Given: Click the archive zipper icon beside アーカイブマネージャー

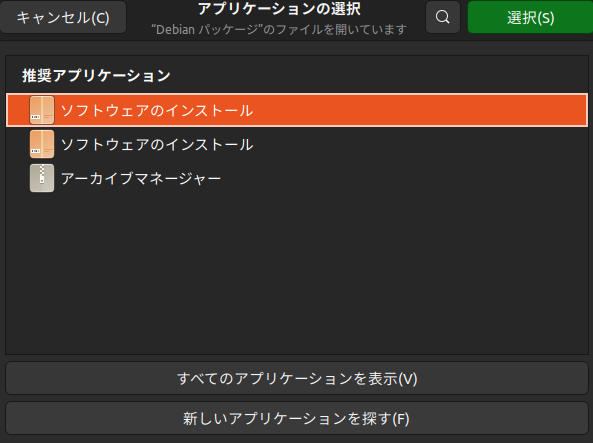Looking at the screenshot, I should tap(42, 178).
